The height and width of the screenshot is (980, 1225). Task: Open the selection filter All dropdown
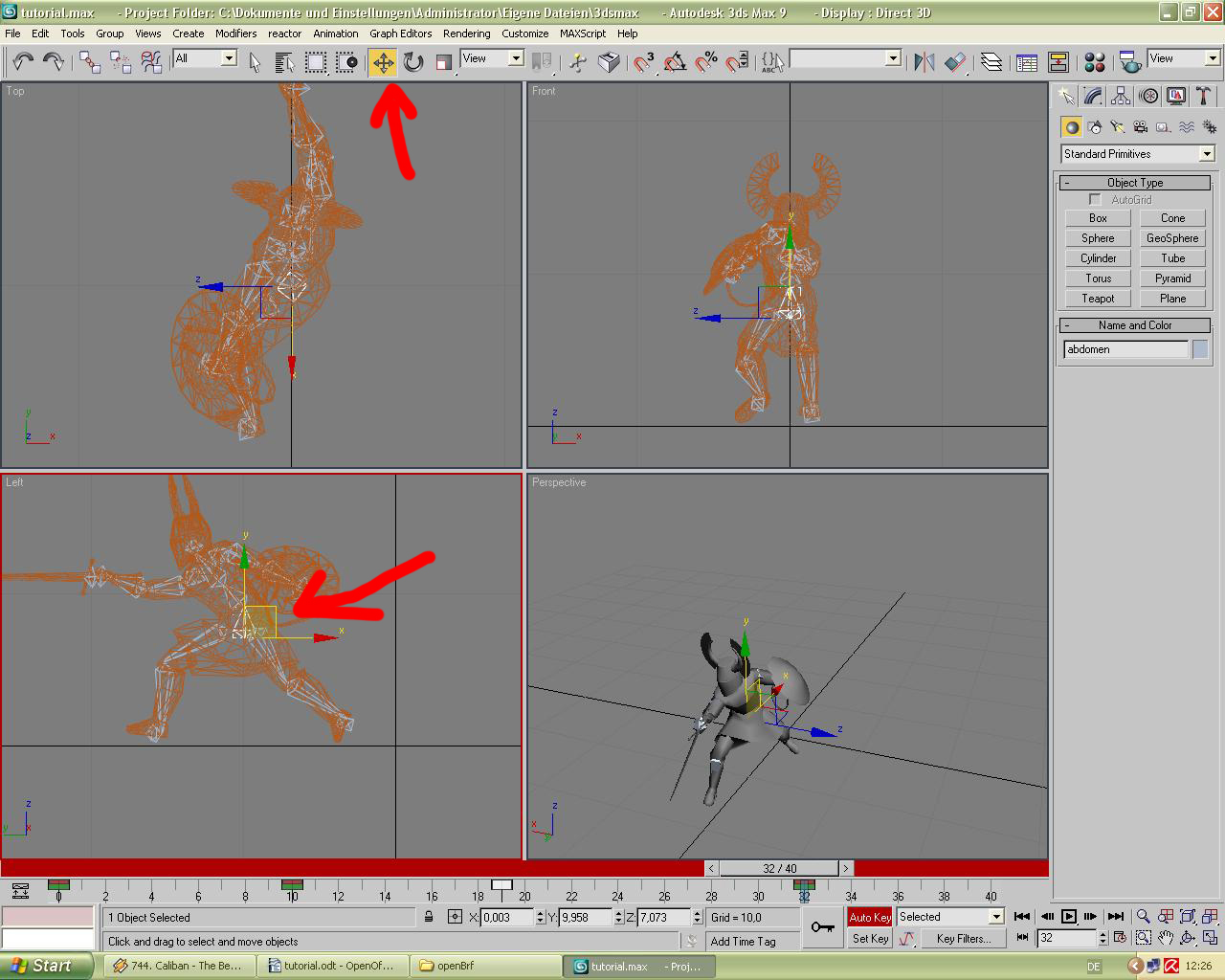click(229, 58)
